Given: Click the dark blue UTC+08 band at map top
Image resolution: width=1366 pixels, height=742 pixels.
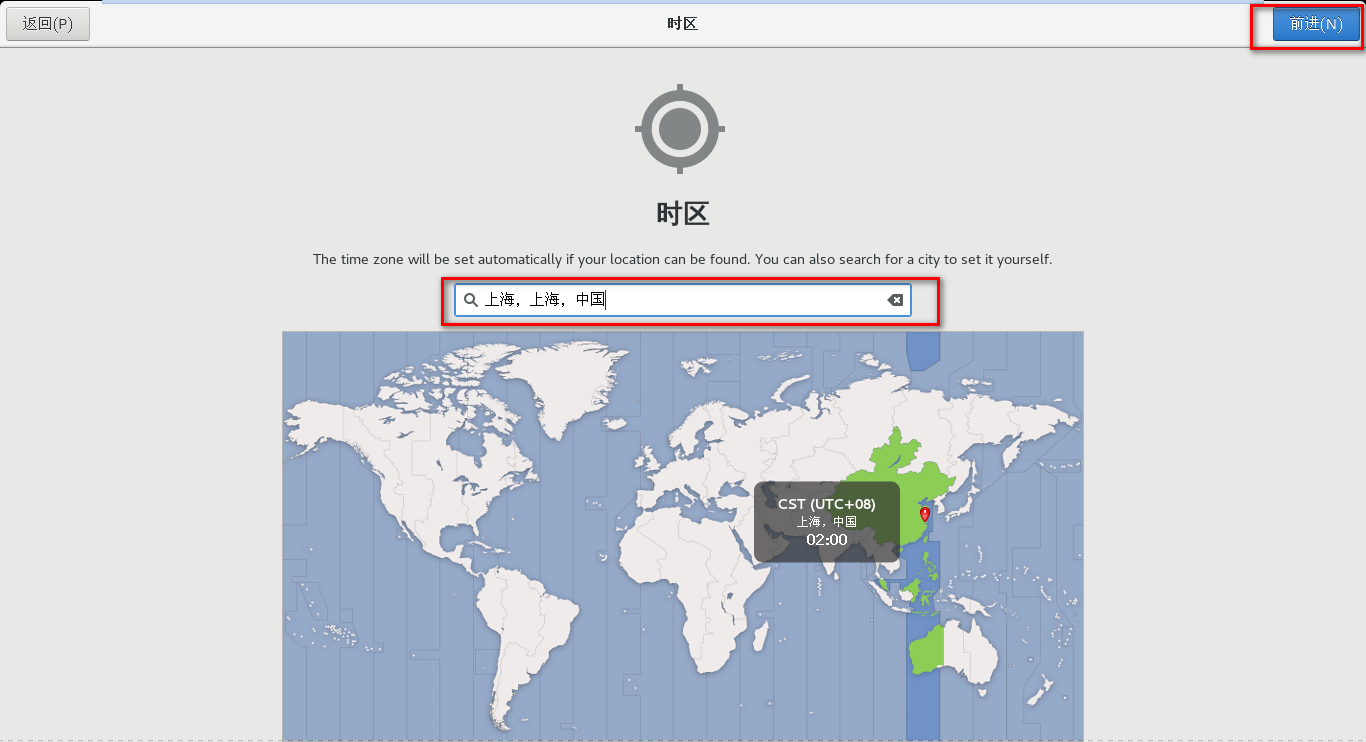Looking at the screenshot, I should (x=923, y=350).
